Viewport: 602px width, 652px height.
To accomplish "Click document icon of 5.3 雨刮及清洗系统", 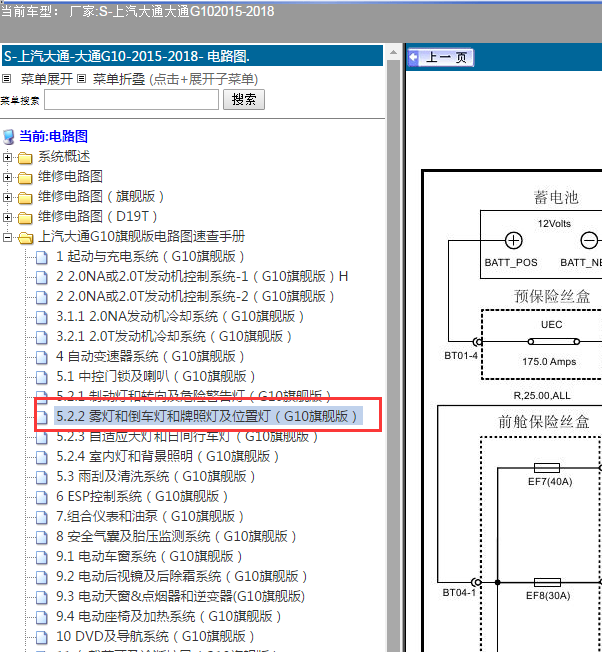I will tap(42, 478).
